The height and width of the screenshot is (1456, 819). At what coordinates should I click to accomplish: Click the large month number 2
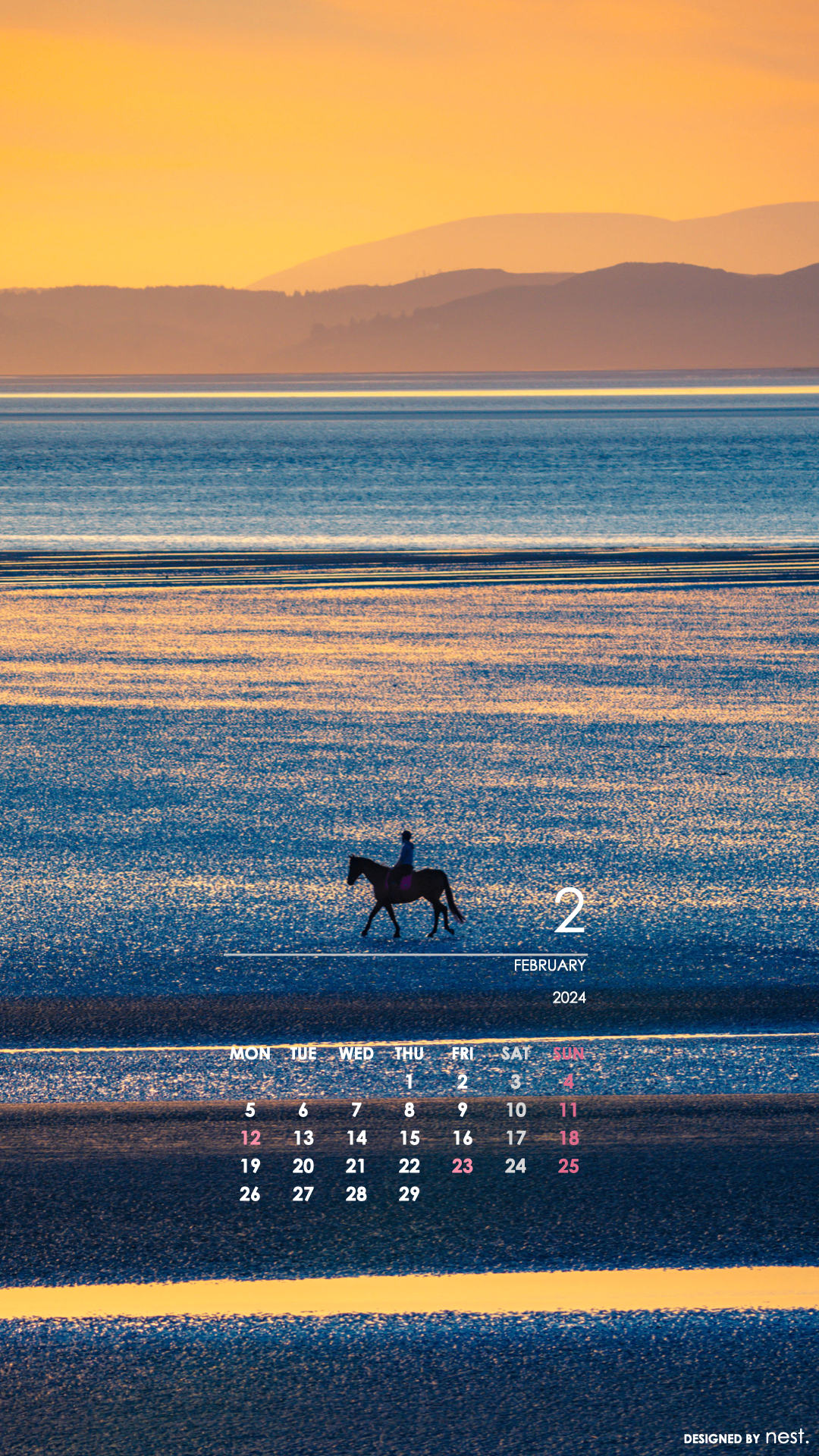tap(570, 911)
